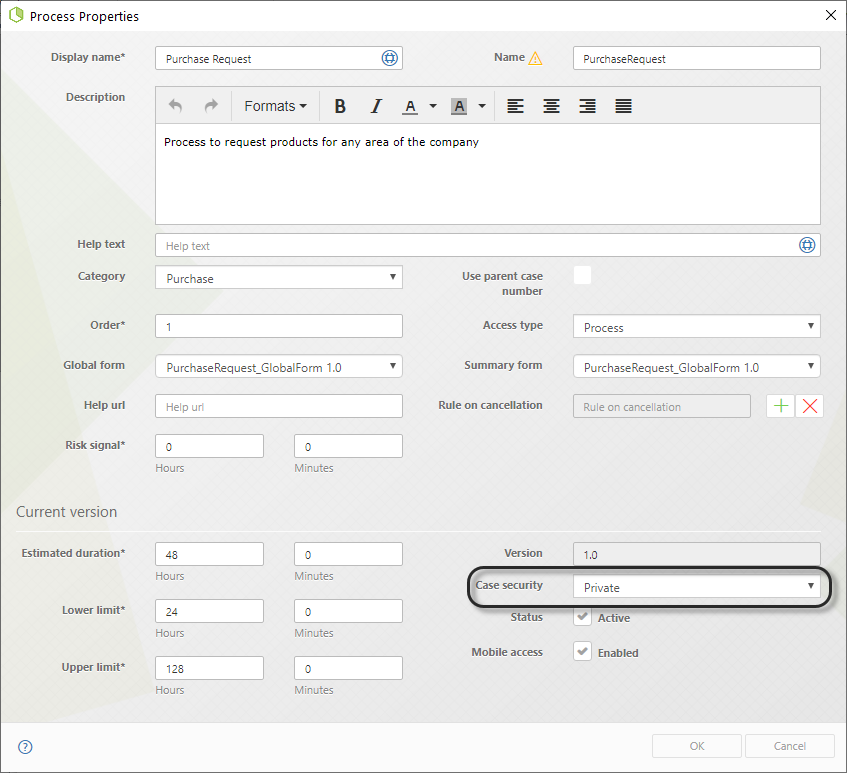Open the Global form dropdown
Viewport: 847px width, 773px height.
click(x=279, y=366)
